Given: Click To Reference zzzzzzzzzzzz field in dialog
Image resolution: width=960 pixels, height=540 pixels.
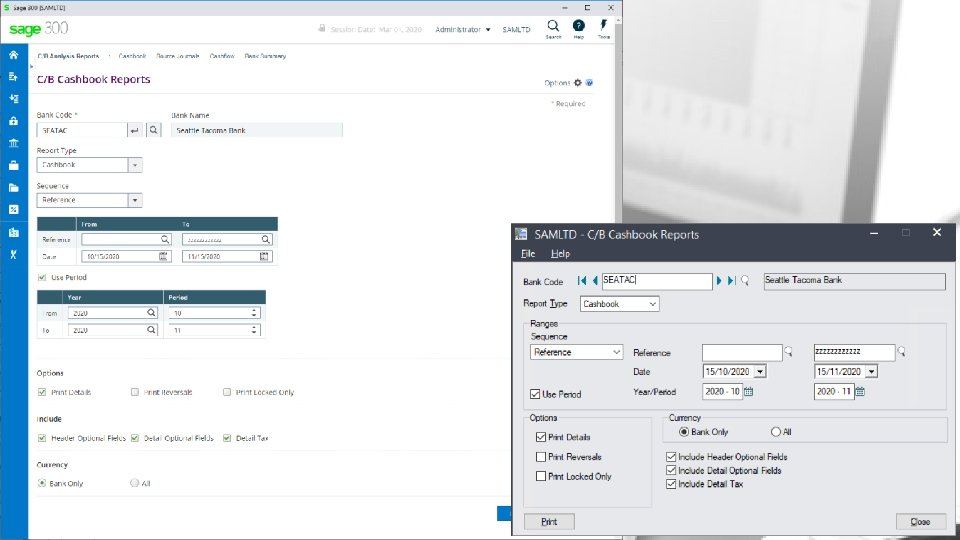Looking at the screenshot, I should coord(854,352).
